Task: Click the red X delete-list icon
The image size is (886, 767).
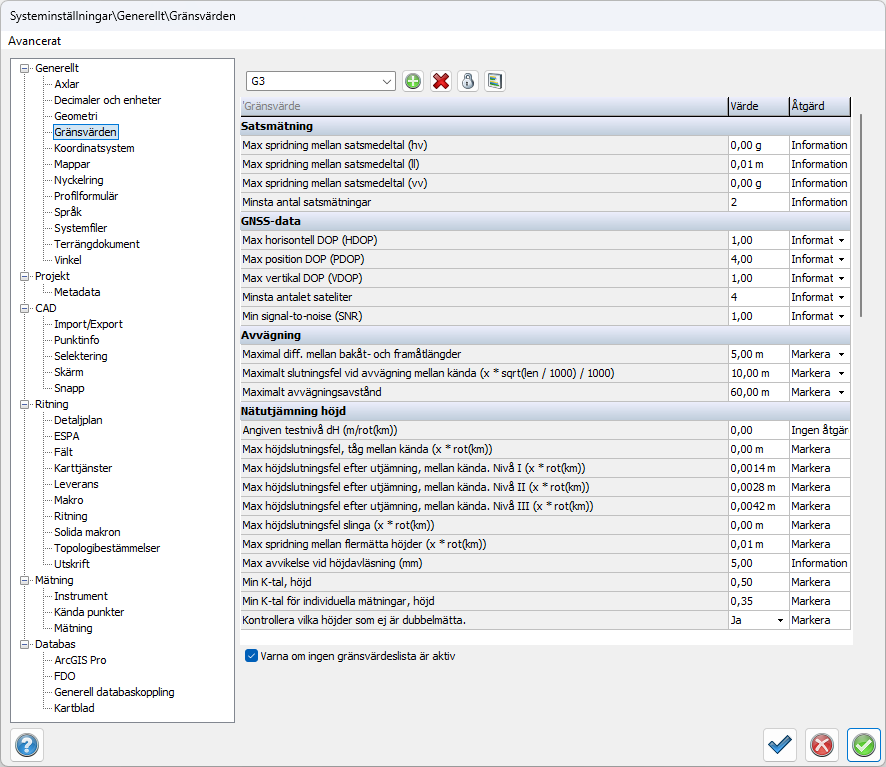Action: click(440, 81)
